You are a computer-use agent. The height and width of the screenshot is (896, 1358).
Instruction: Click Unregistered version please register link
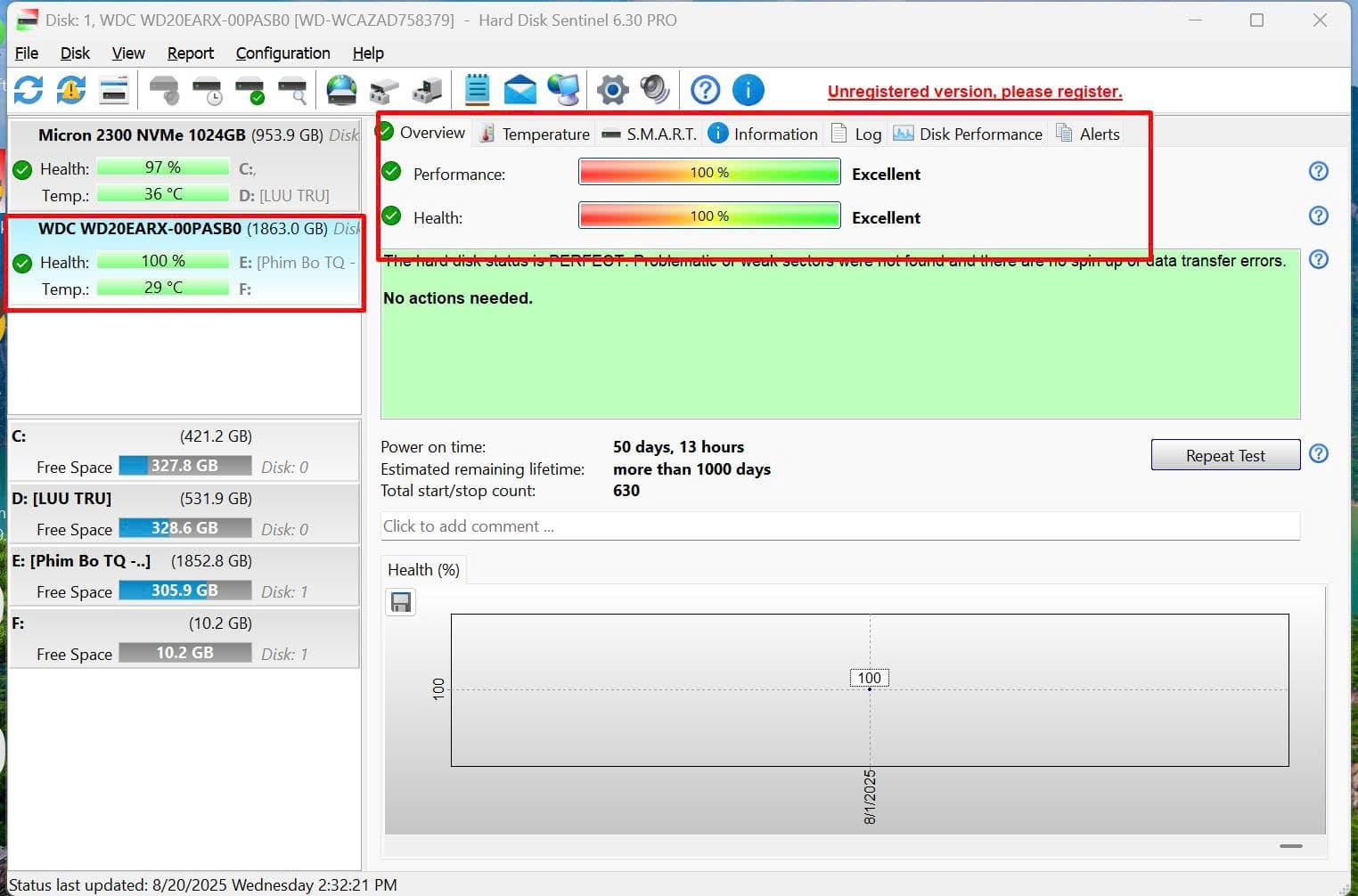[975, 91]
